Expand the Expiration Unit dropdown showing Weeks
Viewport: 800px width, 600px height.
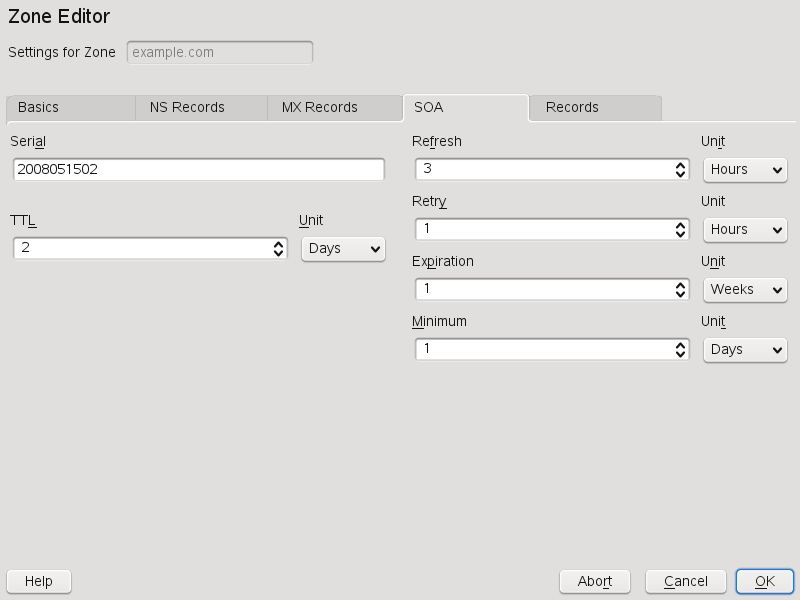click(745, 290)
